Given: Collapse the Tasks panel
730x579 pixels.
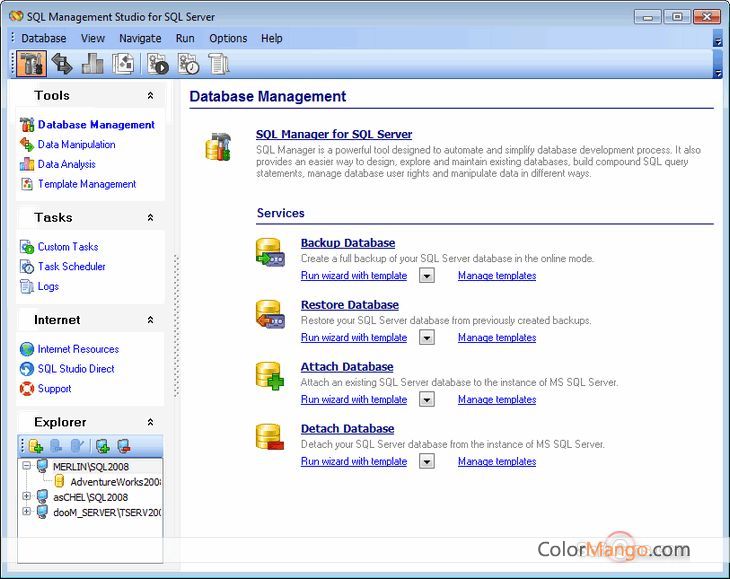Looking at the screenshot, I should (150, 217).
